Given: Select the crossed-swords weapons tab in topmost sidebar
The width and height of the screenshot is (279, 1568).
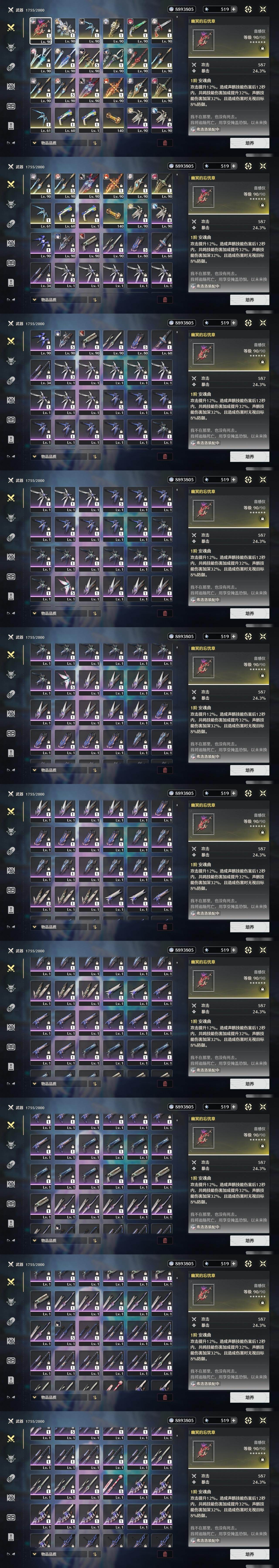Looking at the screenshot, I should (11, 27).
